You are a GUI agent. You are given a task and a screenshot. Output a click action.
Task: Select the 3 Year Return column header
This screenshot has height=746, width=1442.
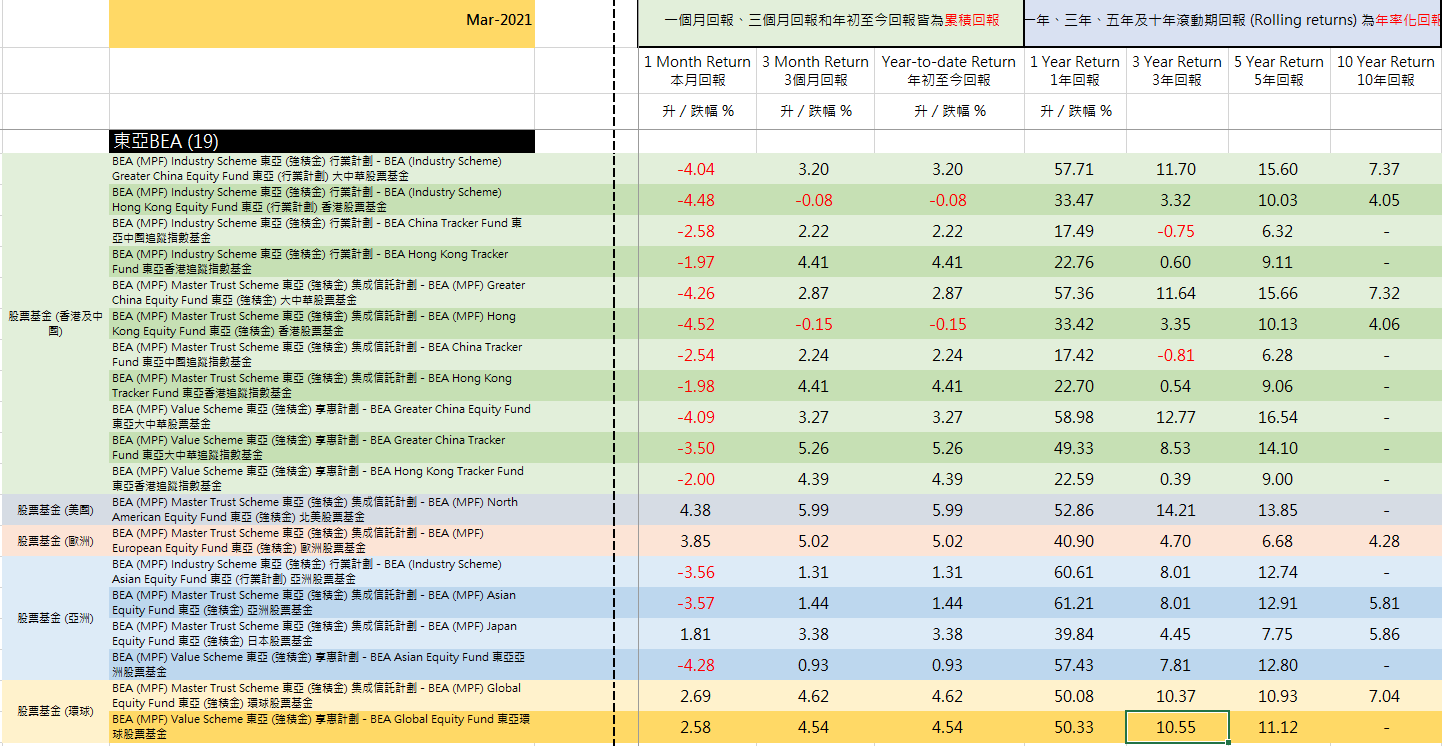pyautogui.click(x=1177, y=71)
